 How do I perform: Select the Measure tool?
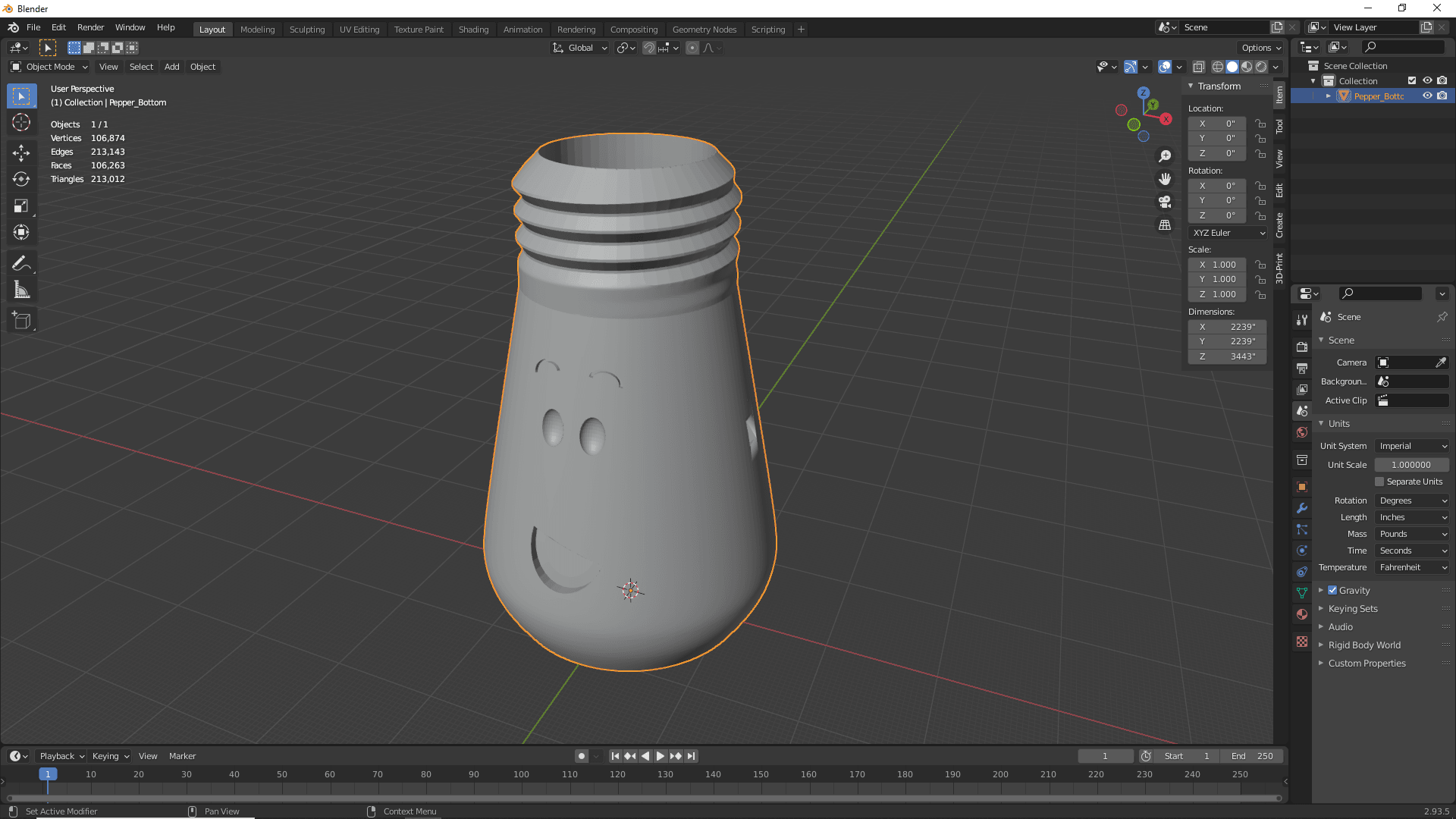21,290
